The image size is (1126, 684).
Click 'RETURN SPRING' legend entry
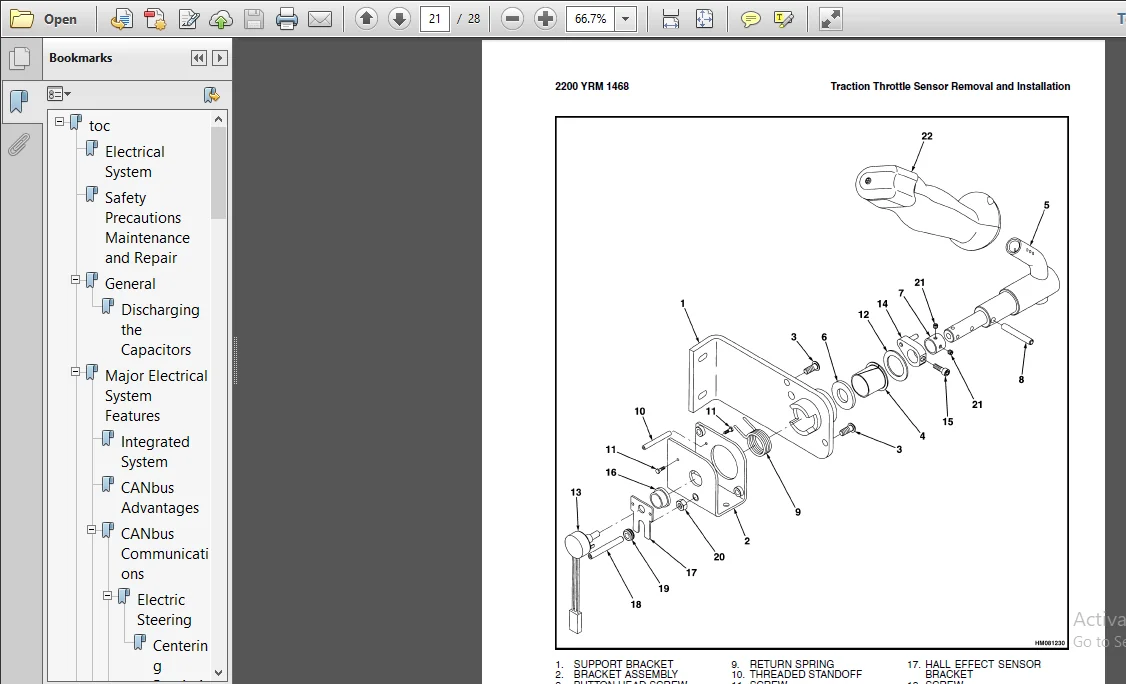tap(791, 665)
